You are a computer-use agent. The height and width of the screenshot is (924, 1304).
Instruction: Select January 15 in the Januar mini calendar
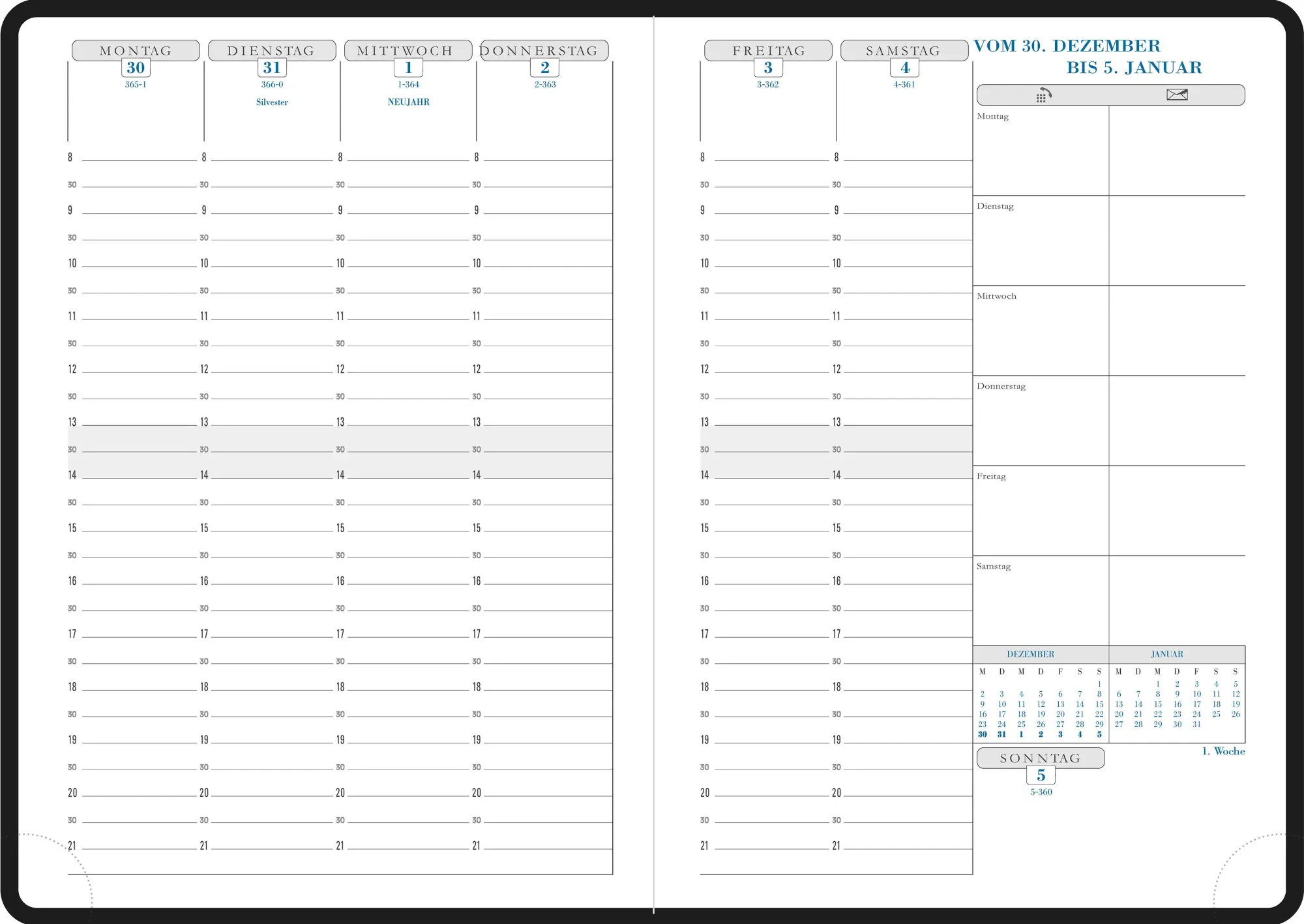(1158, 704)
